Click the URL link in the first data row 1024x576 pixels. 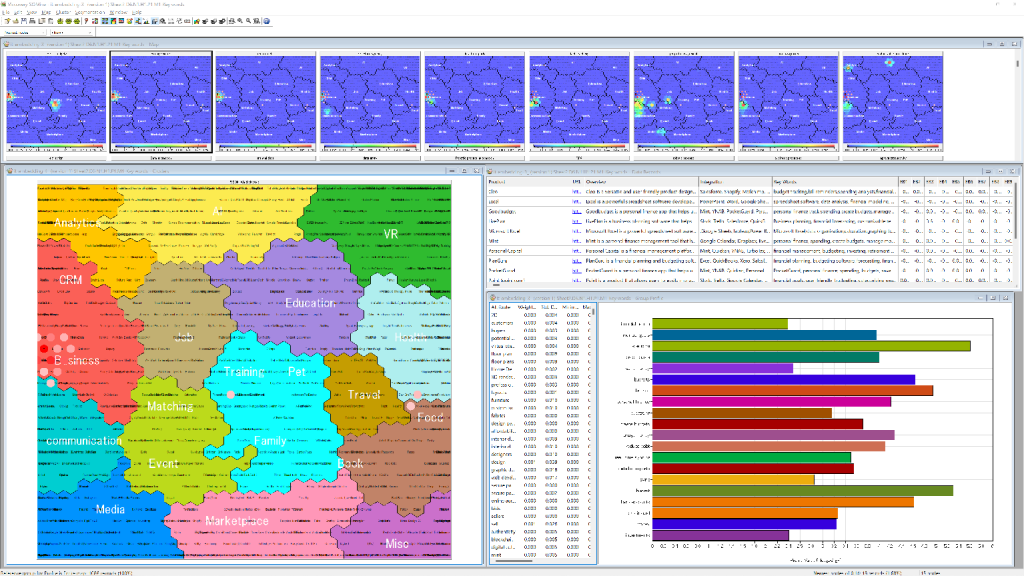tap(576, 190)
